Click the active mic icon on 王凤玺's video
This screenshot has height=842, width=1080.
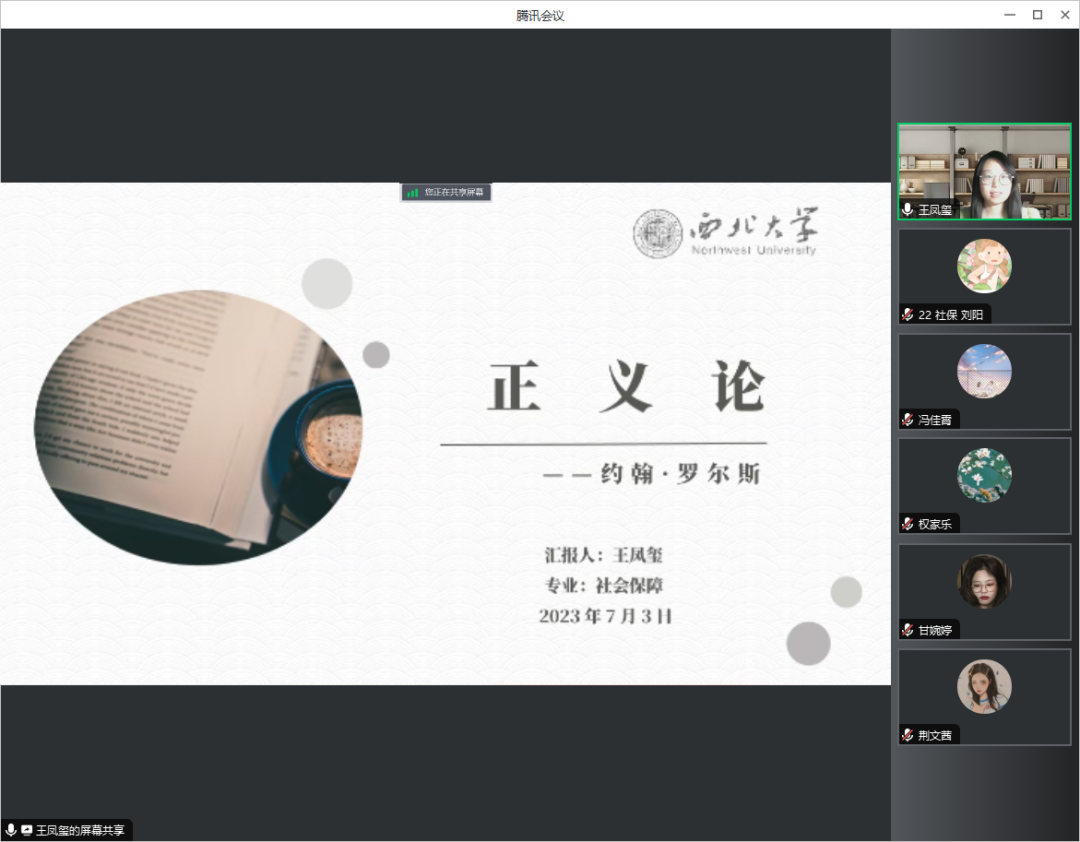pos(907,209)
